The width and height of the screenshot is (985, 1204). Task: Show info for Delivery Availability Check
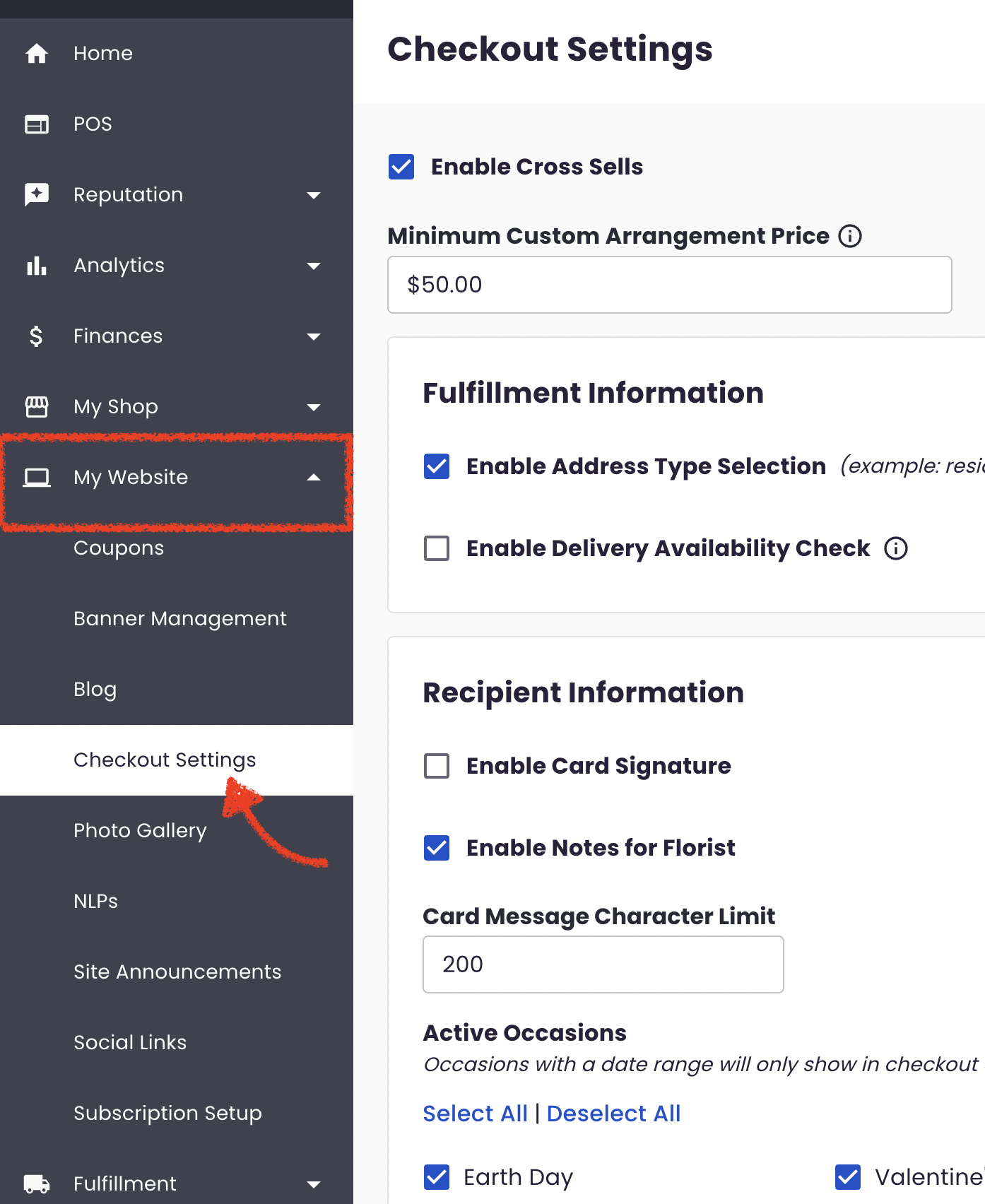click(x=896, y=548)
